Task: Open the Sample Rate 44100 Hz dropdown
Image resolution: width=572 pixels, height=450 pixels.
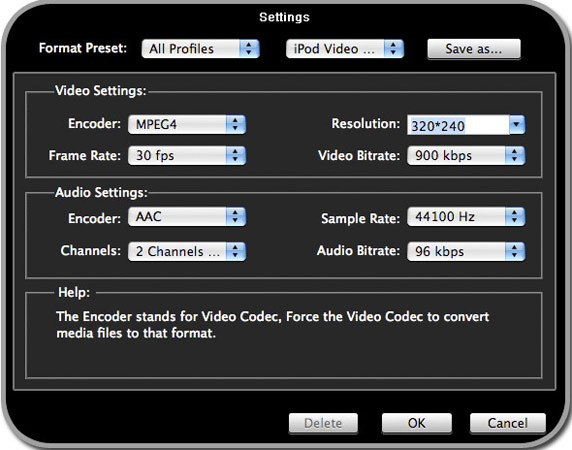Action: click(466, 217)
